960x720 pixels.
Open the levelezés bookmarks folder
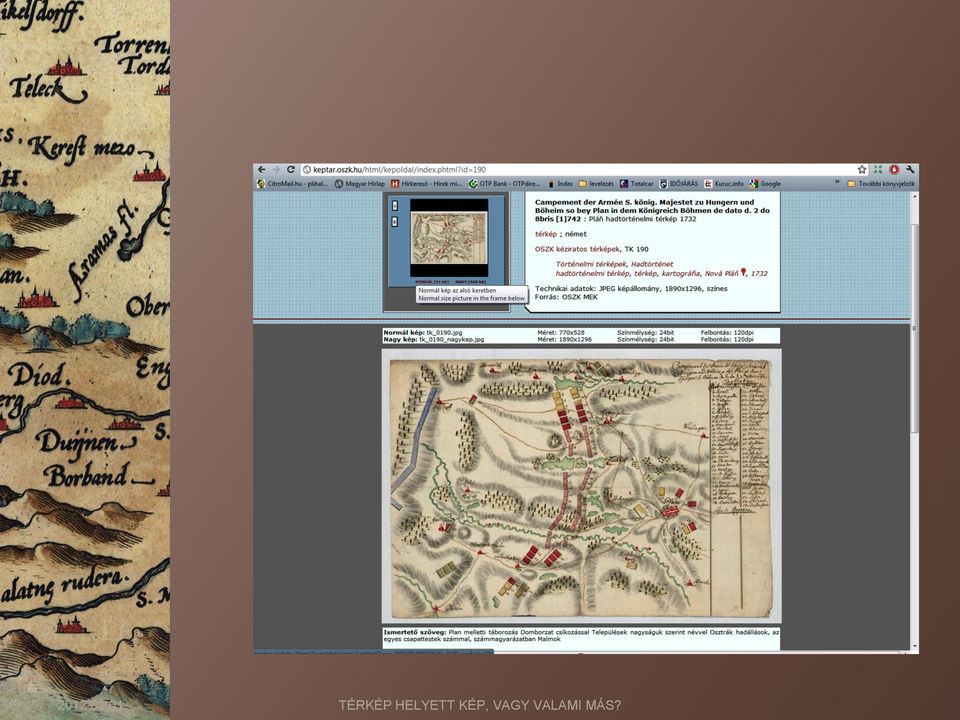pyautogui.click(x=596, y=184)
